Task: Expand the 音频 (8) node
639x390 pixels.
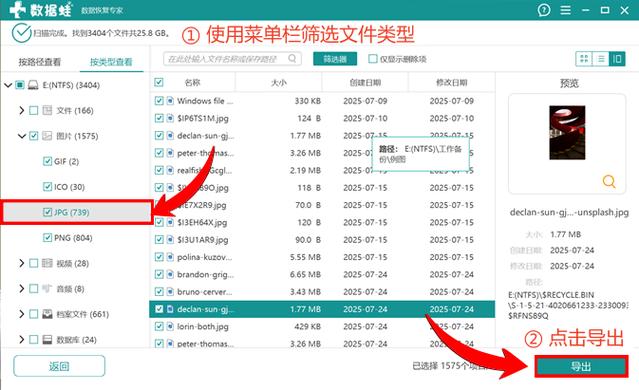Action: 21,289
